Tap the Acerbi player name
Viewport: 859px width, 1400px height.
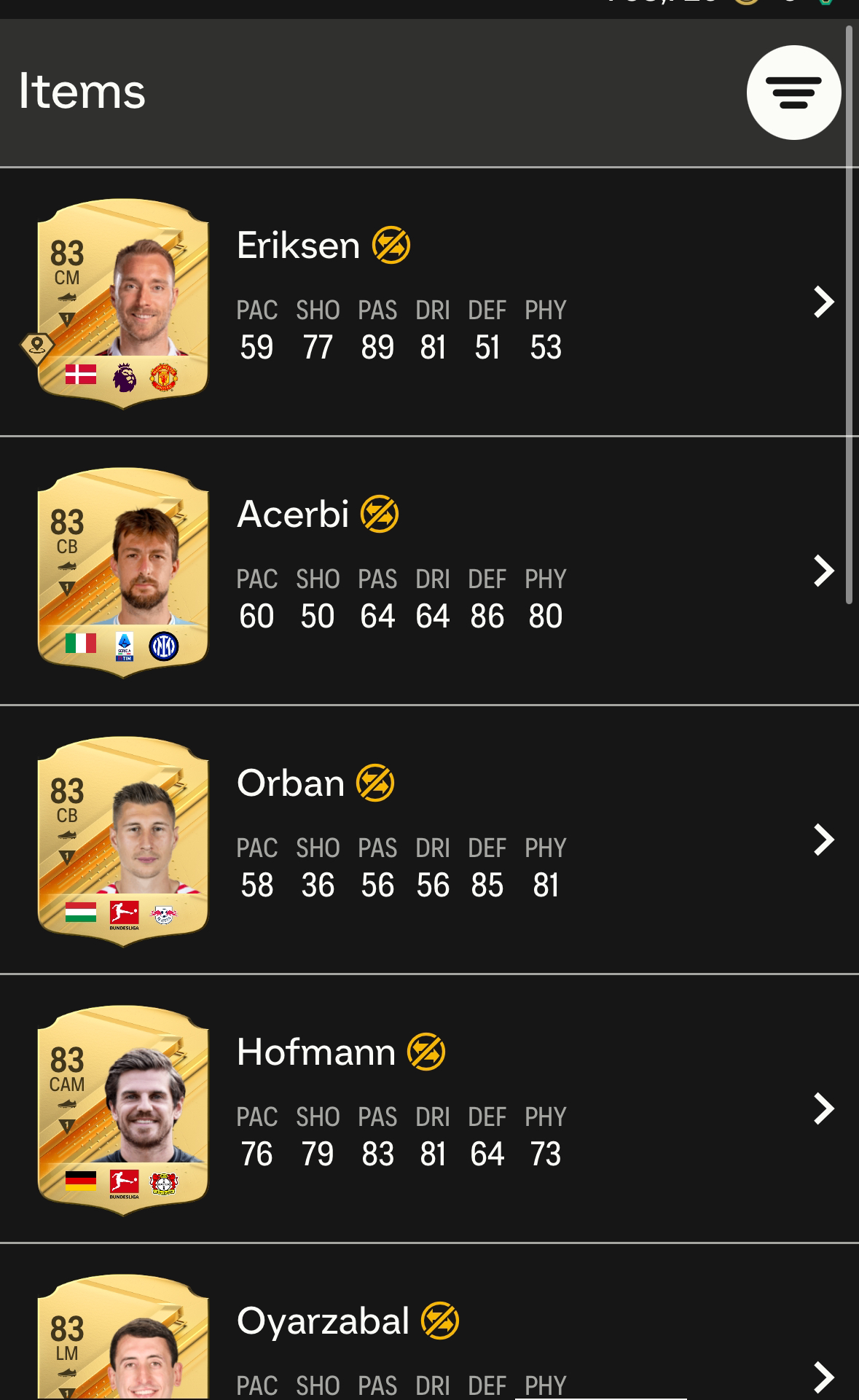coord(293,514)
